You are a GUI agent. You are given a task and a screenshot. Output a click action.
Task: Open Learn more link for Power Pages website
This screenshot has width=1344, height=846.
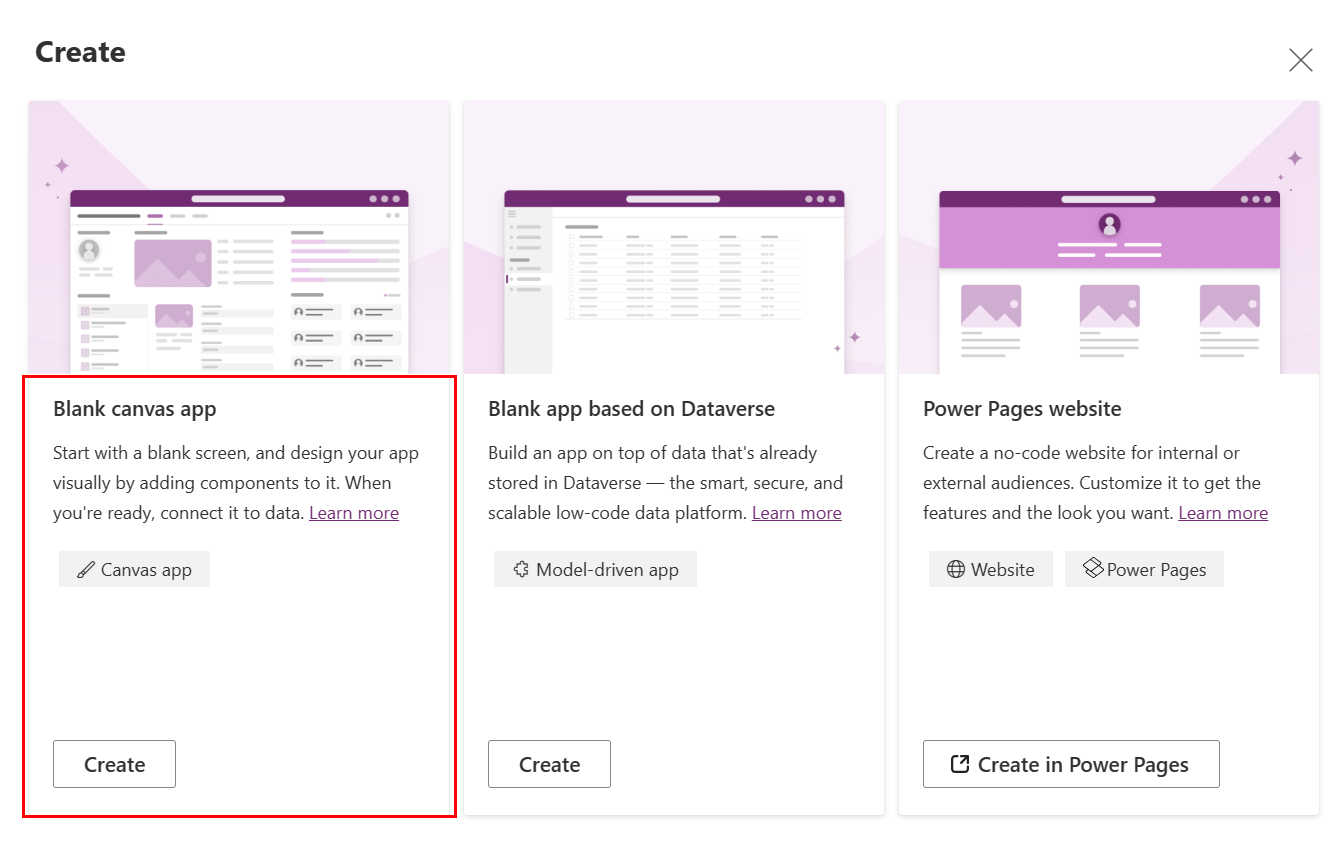coord(1223,513)
